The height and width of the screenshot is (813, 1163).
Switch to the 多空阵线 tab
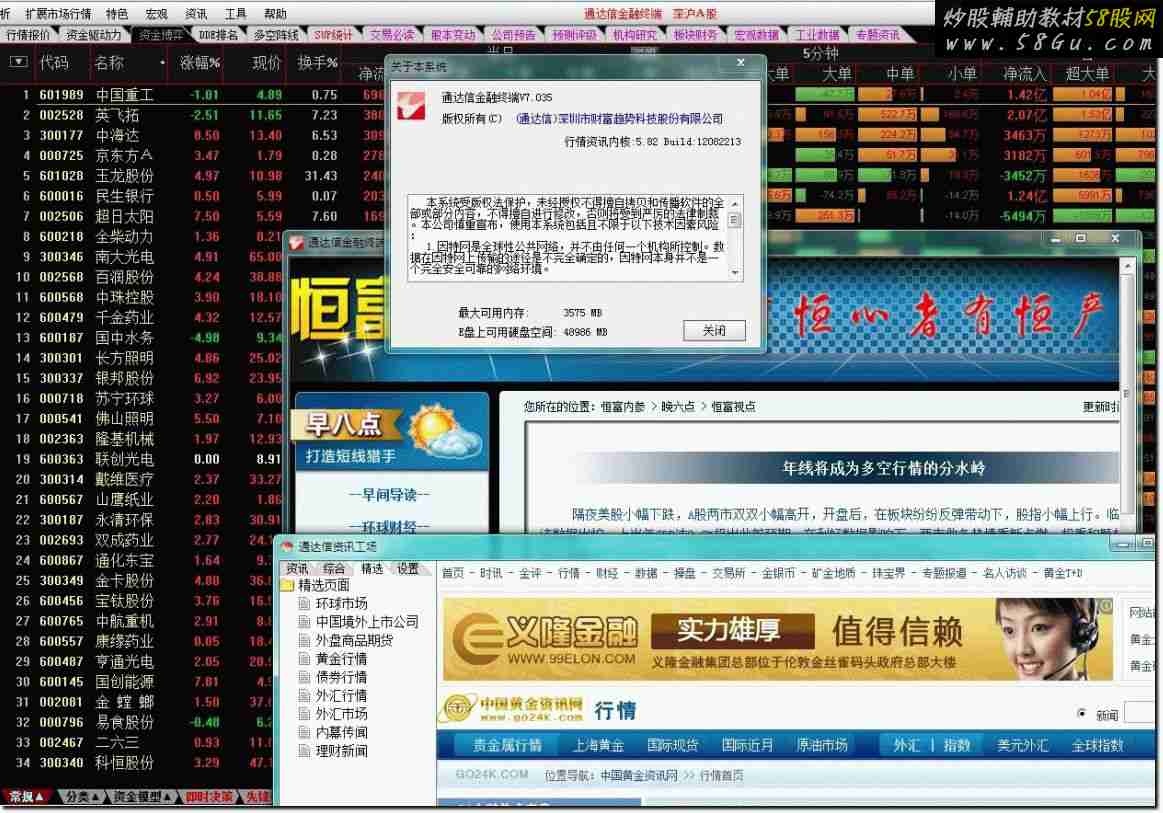coord(276,35)
